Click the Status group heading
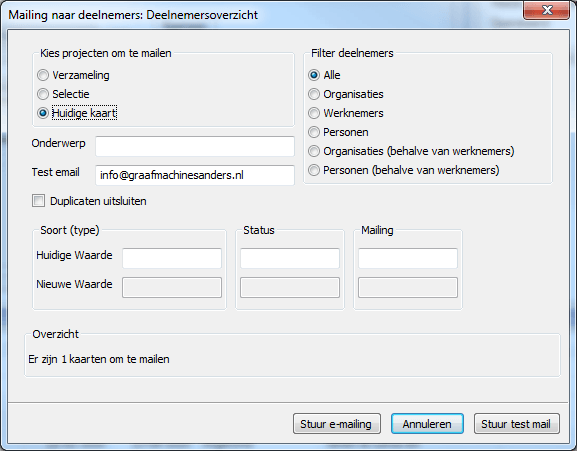The width and height of the screenshot is (577, 451). pyautogui.click(x=259, y=230)
